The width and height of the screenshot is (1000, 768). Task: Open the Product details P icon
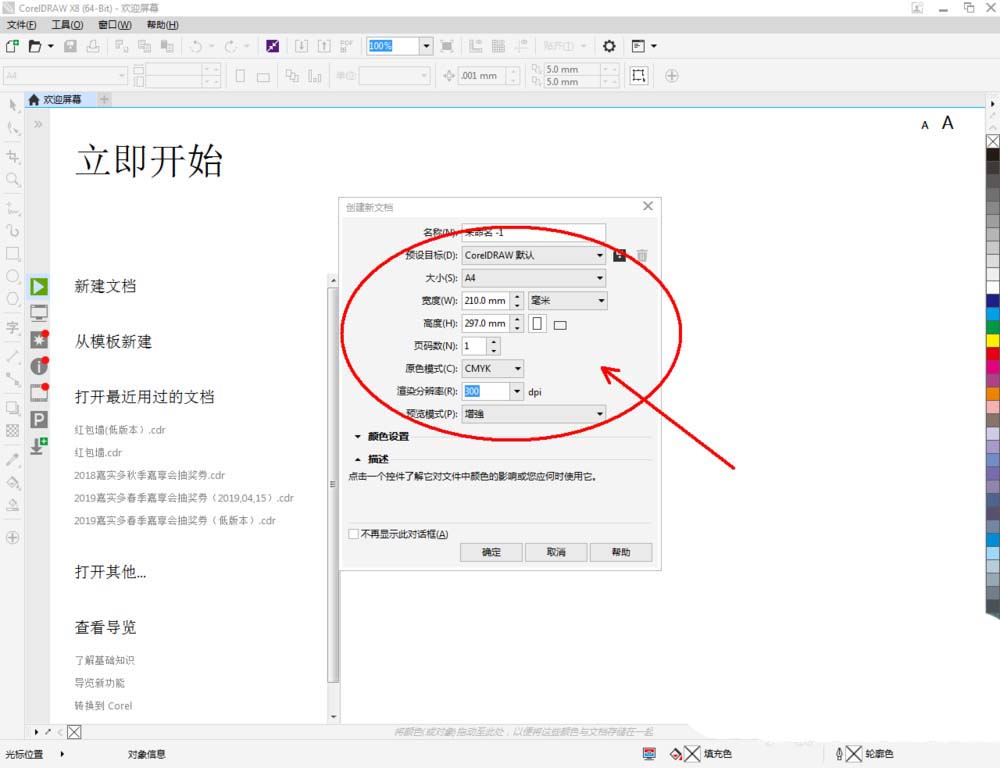click(x=39, y=419)
